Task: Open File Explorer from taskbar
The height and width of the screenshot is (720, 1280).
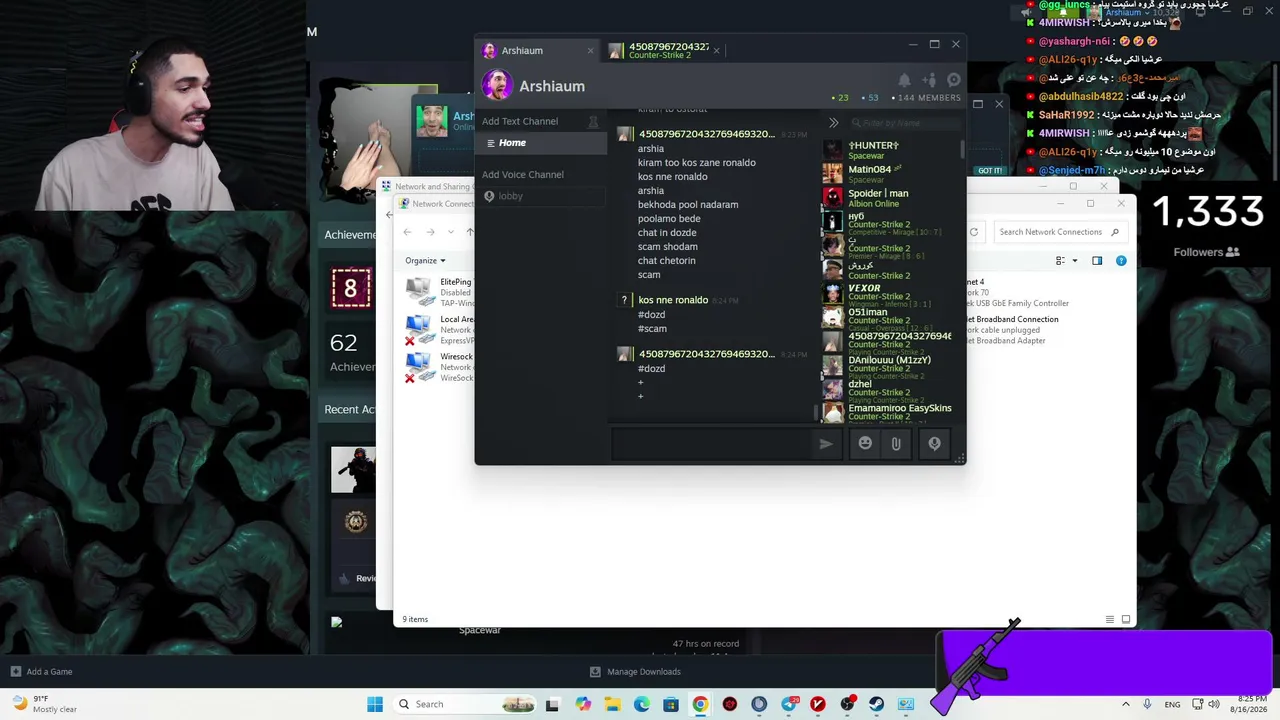Action: coord(612,704)
